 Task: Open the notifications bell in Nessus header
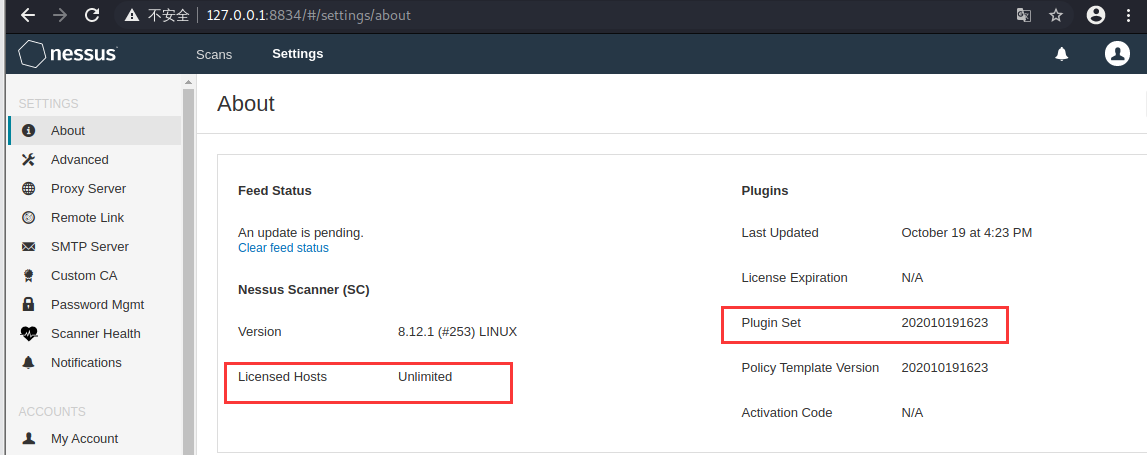pyautogui.click(x=1061, y=54)
